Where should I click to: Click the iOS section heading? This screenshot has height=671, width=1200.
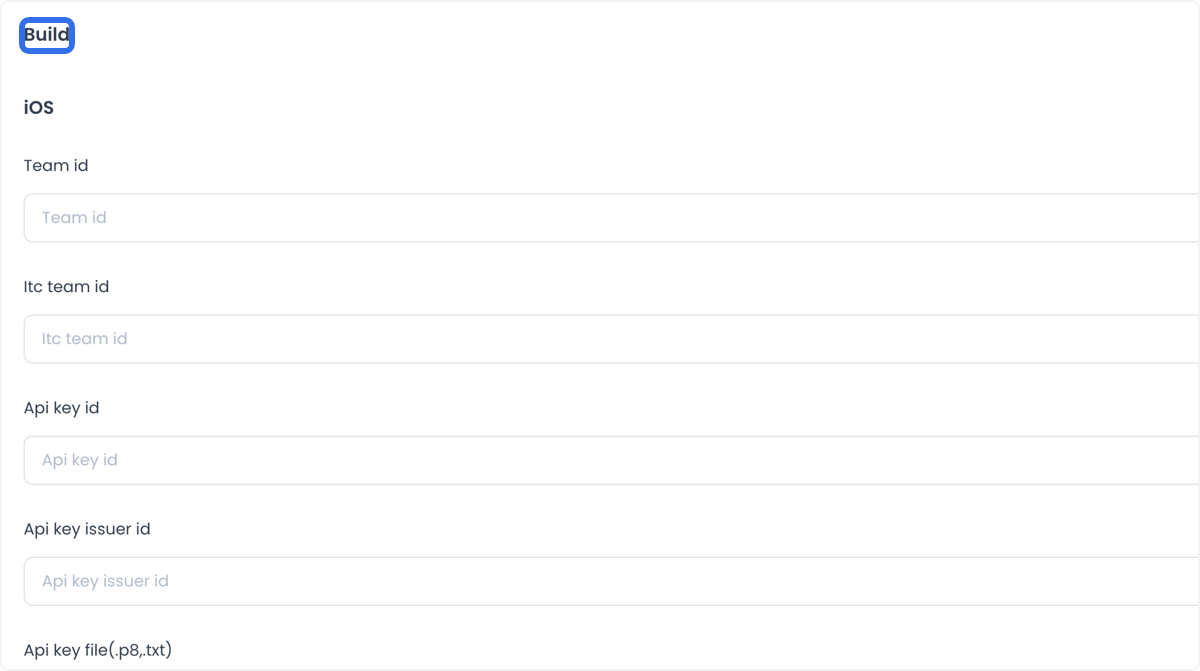39,108
